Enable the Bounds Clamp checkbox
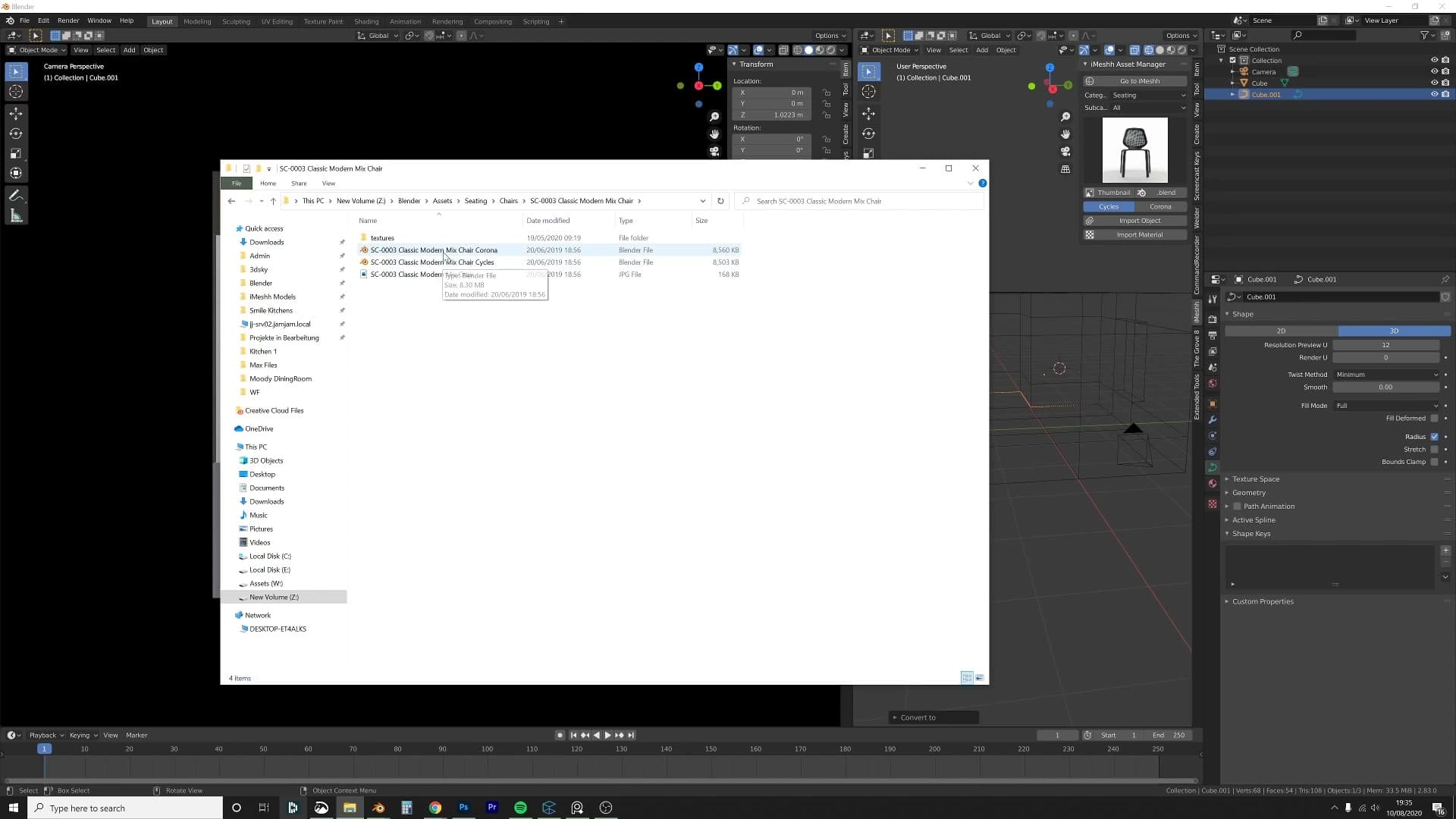 pos(1434,462)
